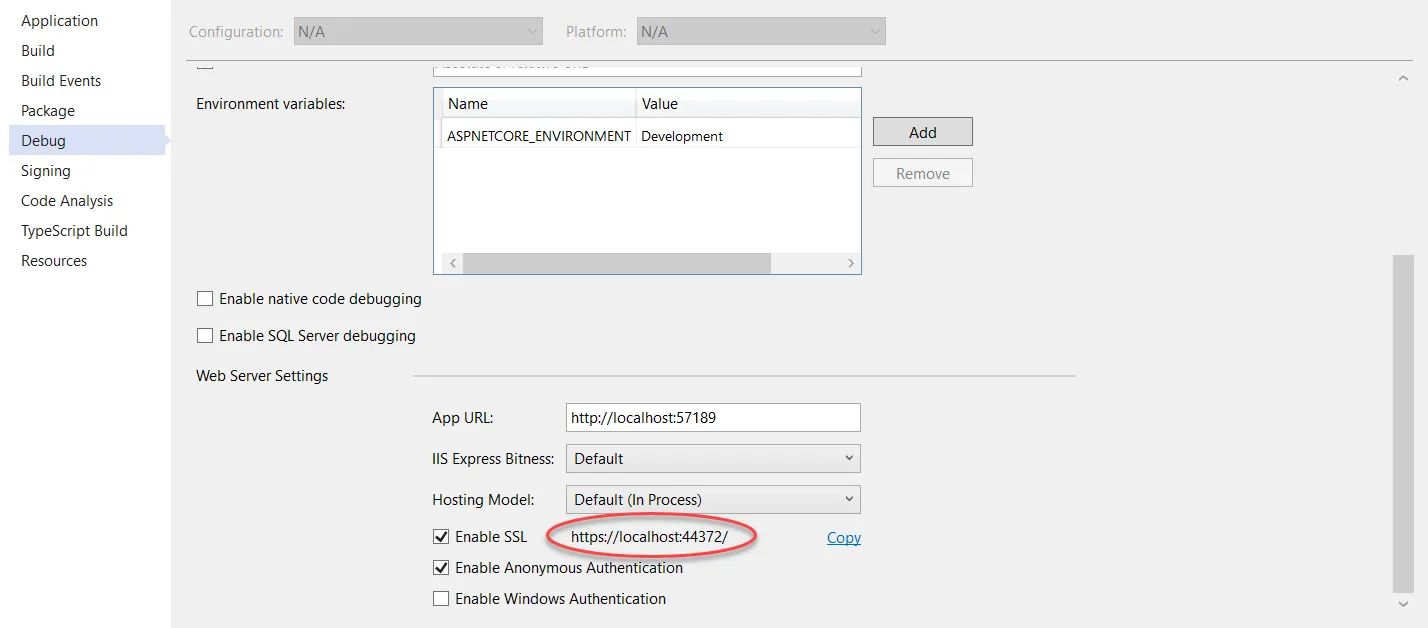Screen dimensions: 1428x628
Task: Tick Enable SQL Server debugging
Action: click(205, 336)
